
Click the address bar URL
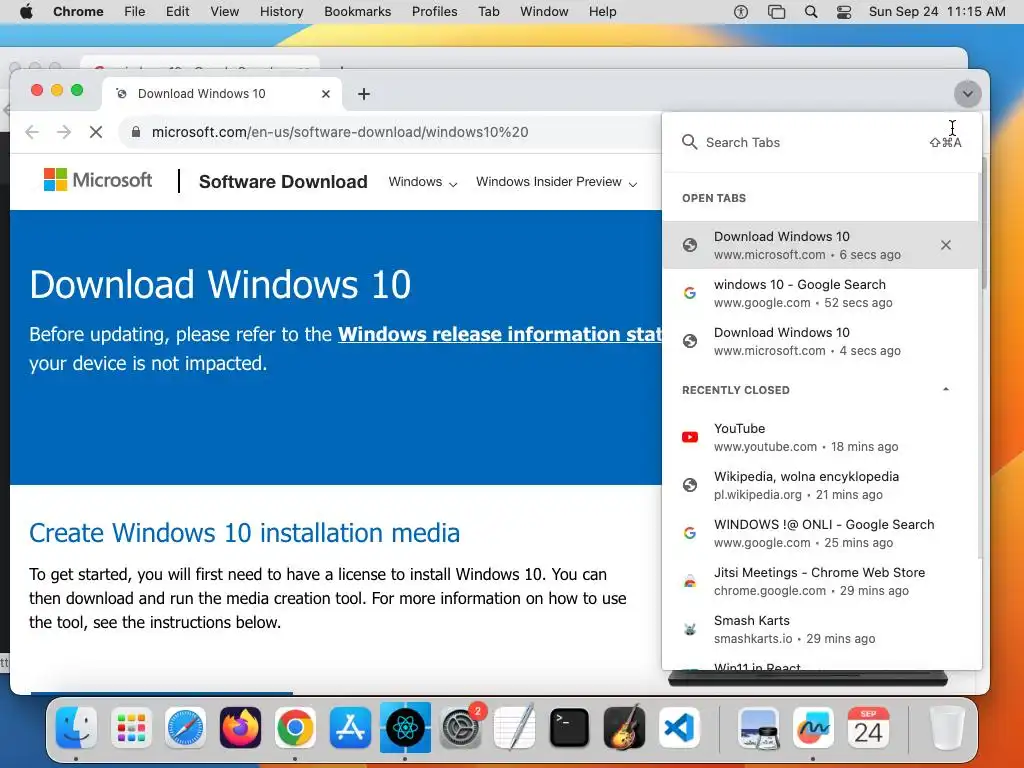coord(340,132)
